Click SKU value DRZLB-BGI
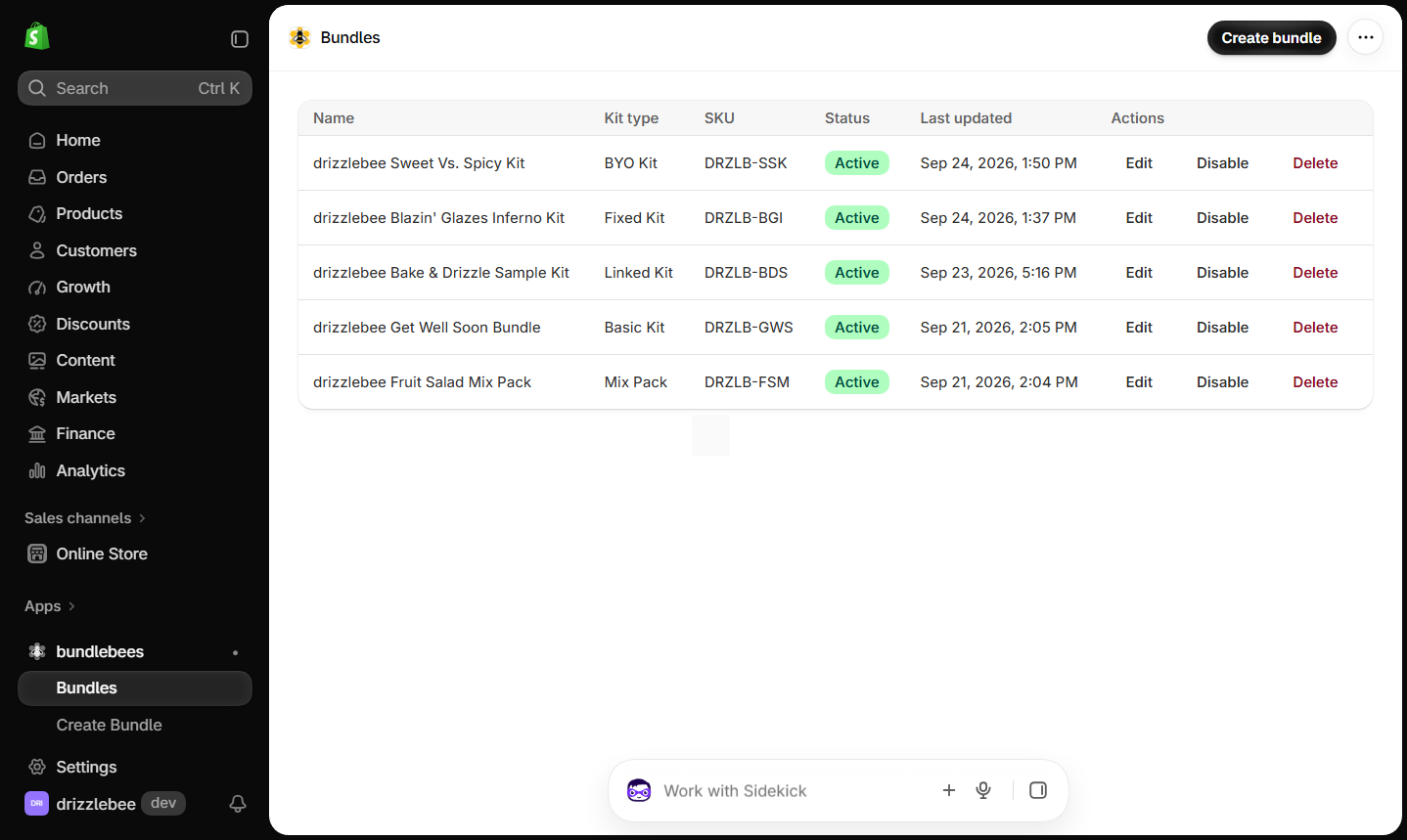1407x840 pixels. tap(745, 218)
